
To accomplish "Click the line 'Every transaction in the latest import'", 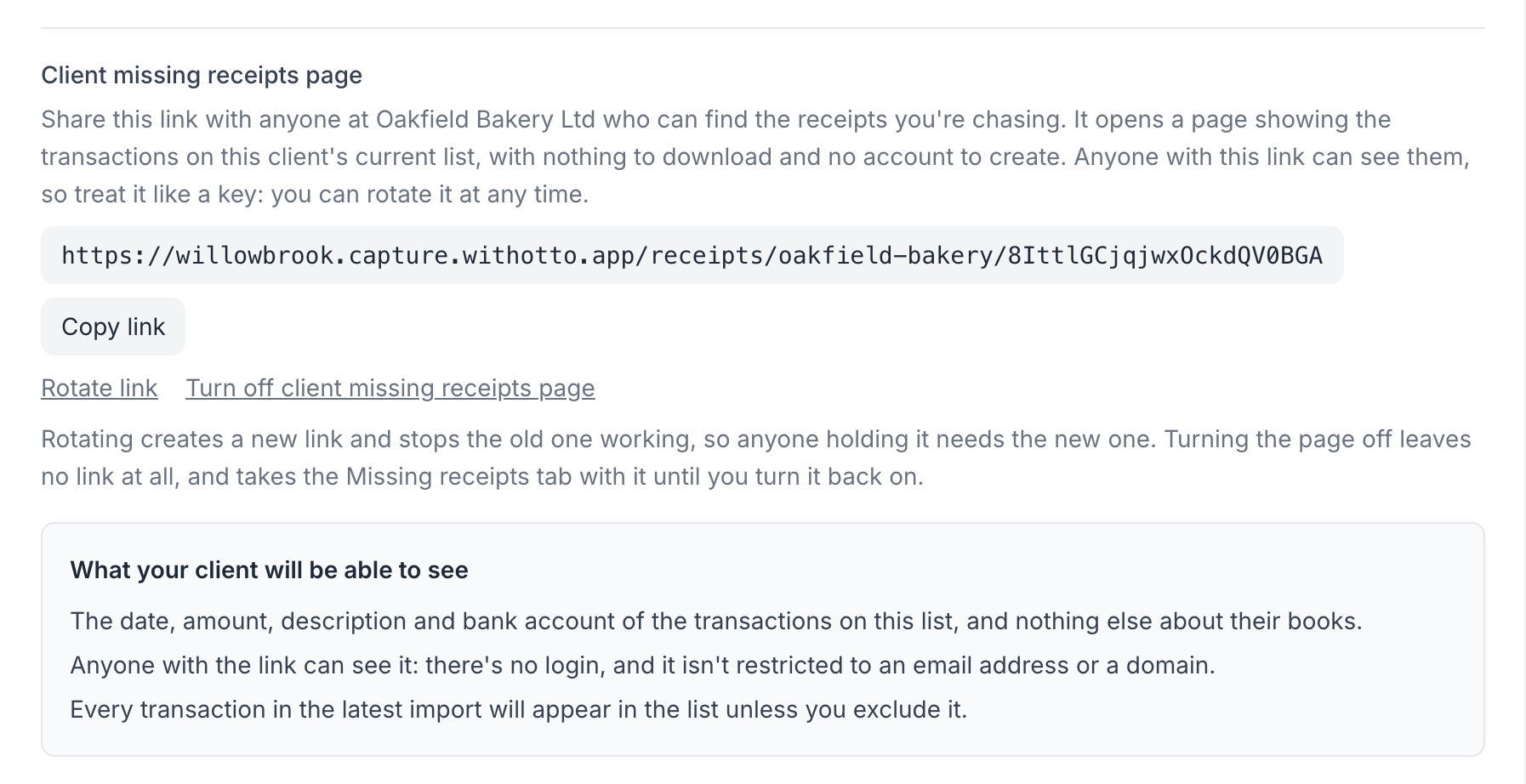I will pos(519,709).
